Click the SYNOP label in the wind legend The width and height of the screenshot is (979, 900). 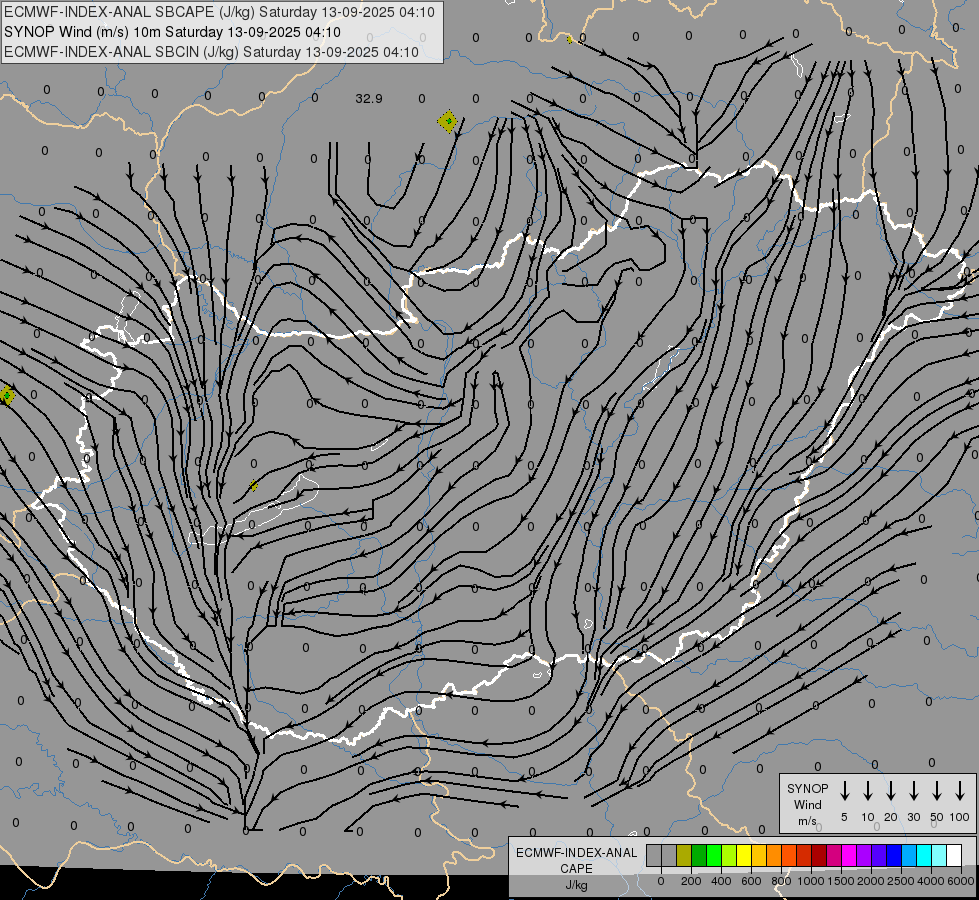pos(808,788)
